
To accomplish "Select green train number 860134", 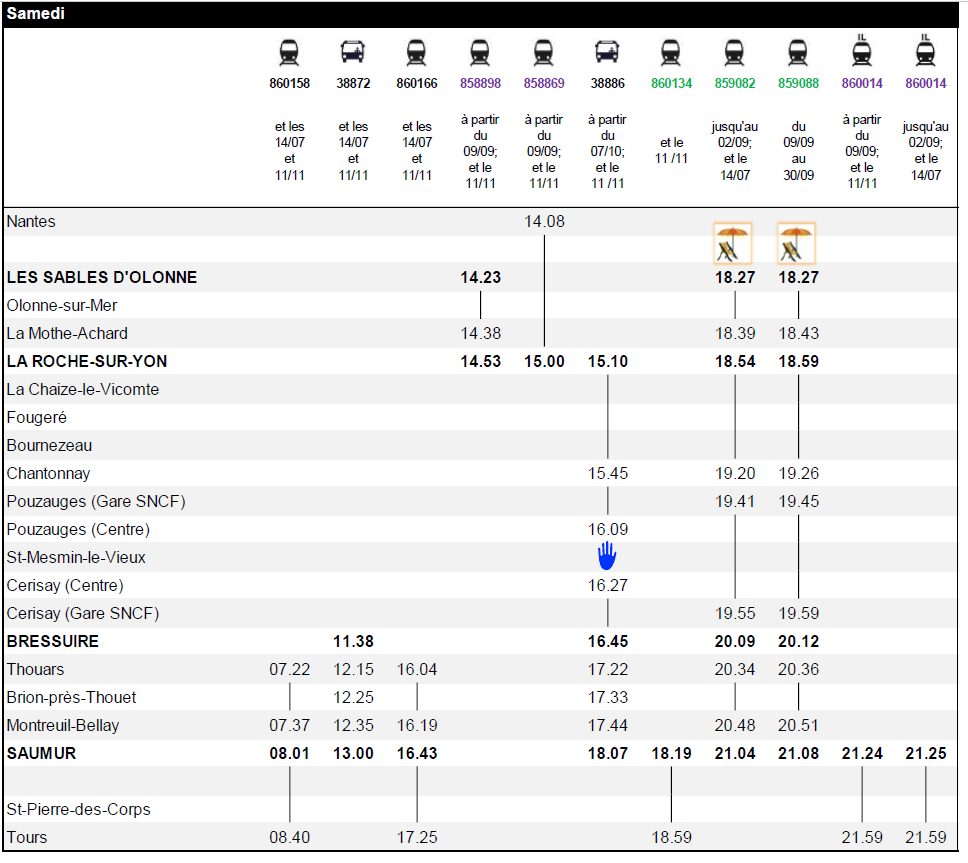I will (671, 83).
